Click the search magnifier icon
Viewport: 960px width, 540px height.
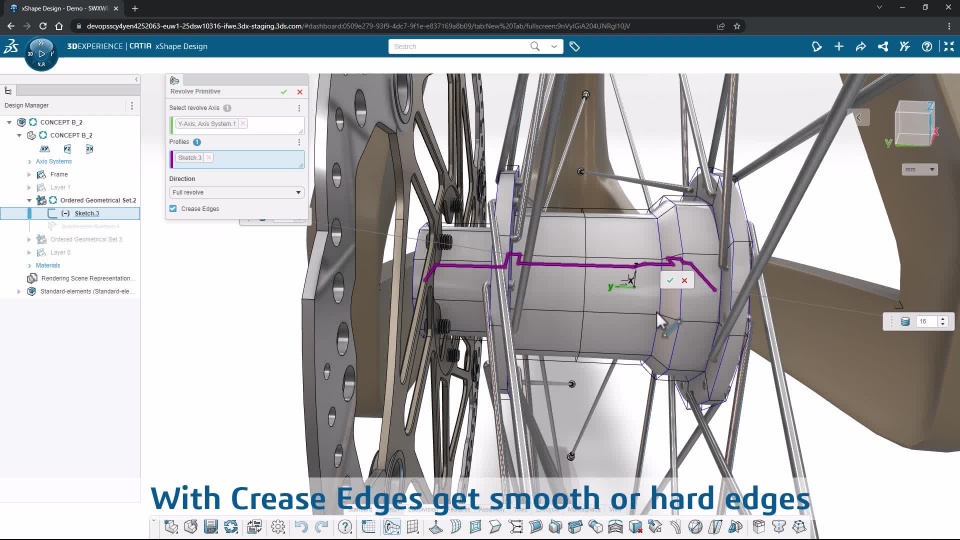(535, 47)
